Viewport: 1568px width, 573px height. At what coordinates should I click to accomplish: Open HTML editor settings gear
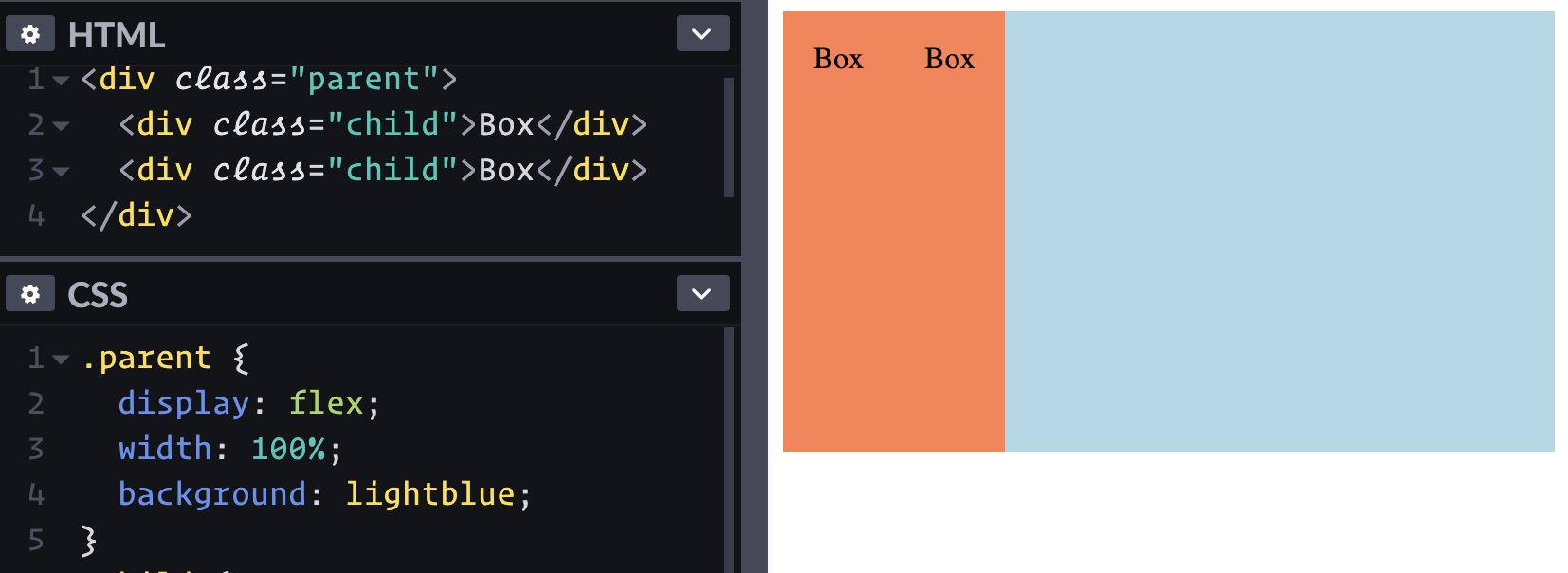30,34
